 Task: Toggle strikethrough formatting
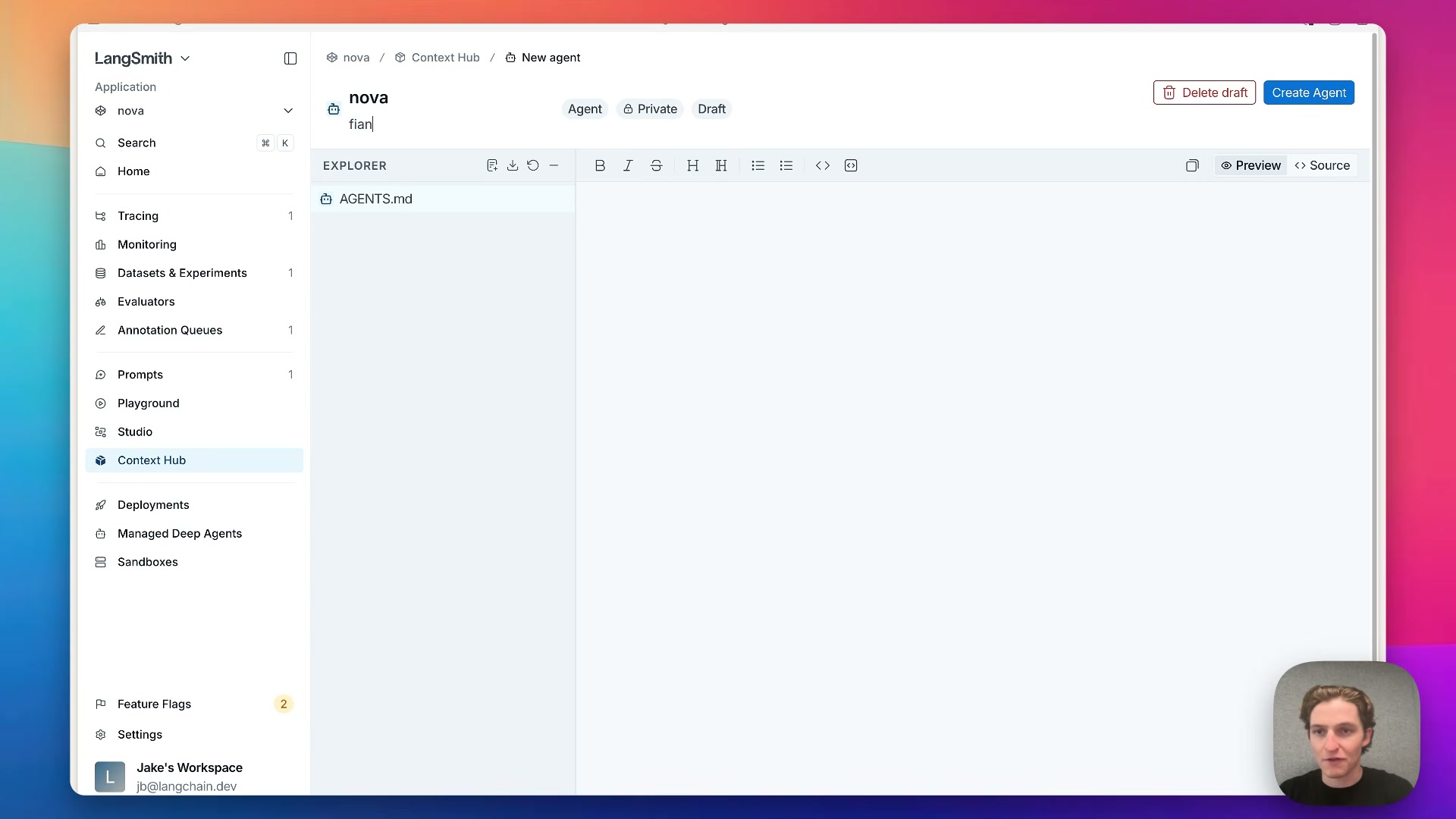657,165
